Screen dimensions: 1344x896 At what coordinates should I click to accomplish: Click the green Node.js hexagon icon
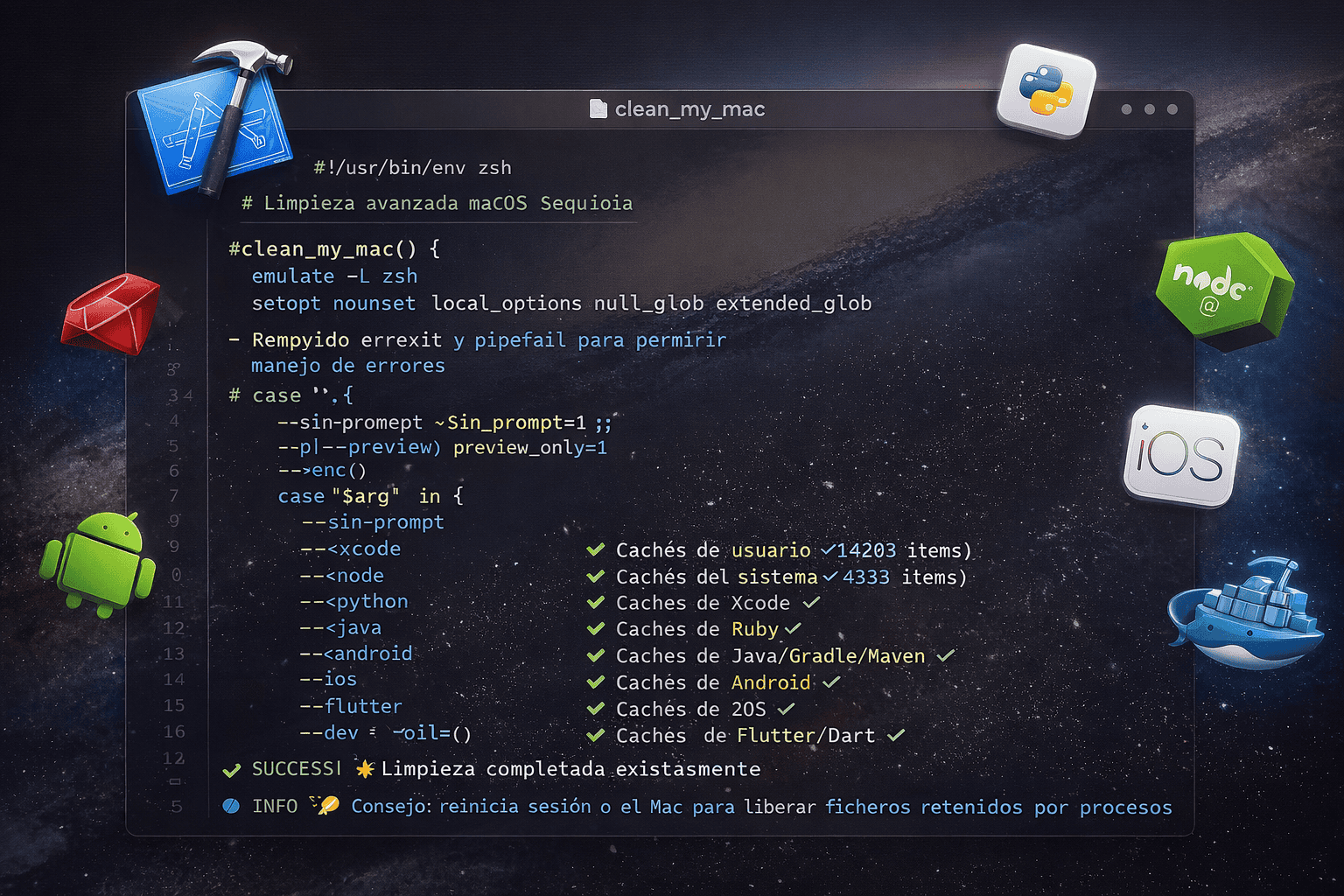pyautogui.click(x=1223, y=290)
